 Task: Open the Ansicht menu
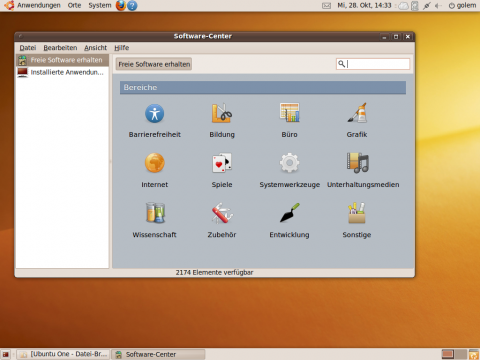click(95, 48)
